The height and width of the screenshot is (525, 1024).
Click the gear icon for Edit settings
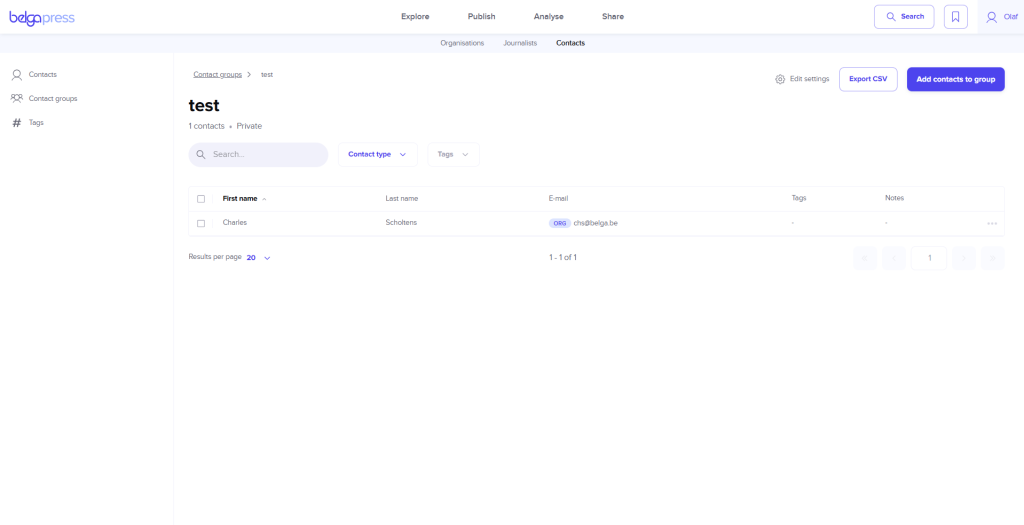(780, 79)
